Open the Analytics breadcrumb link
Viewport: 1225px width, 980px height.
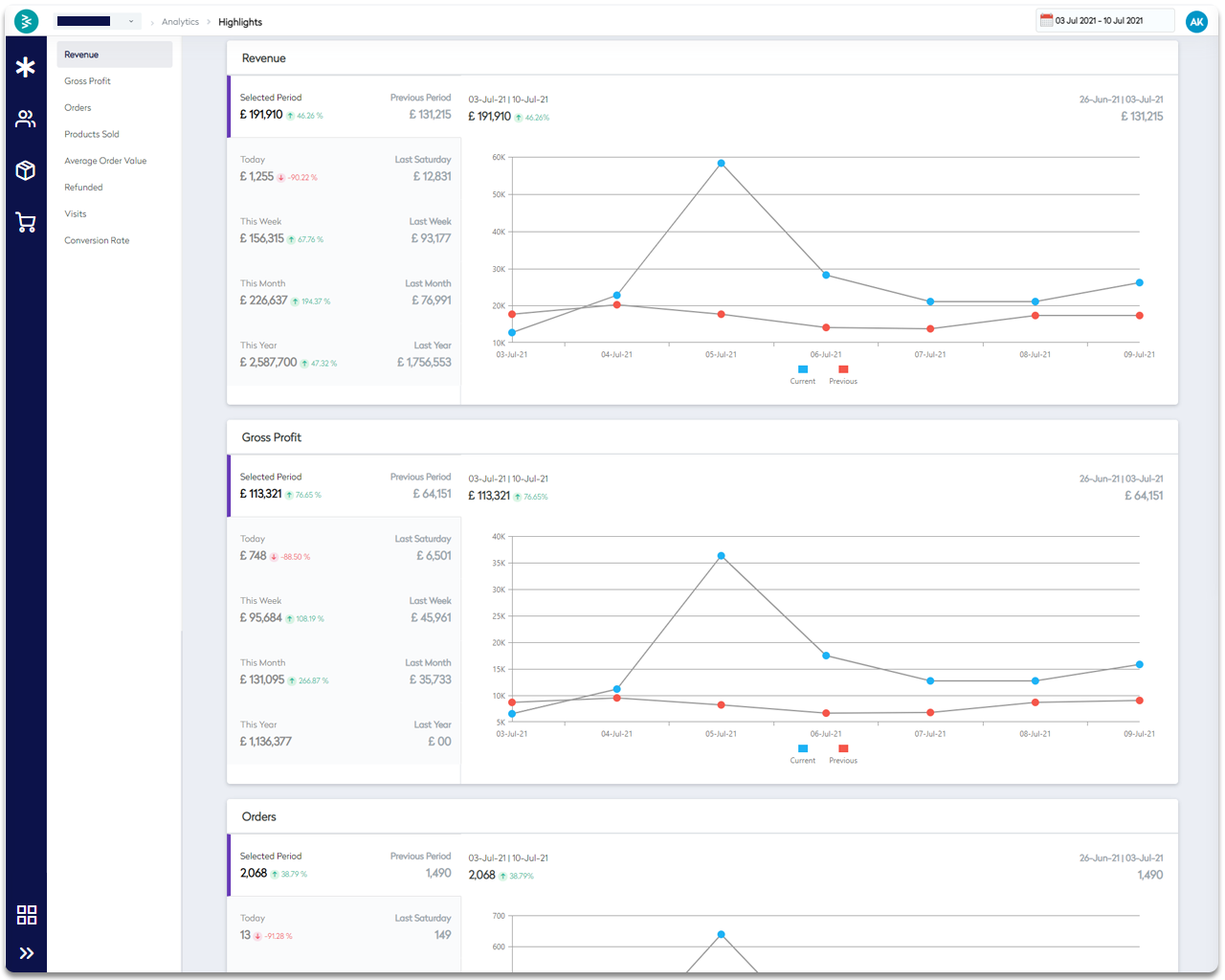(179, 21)
